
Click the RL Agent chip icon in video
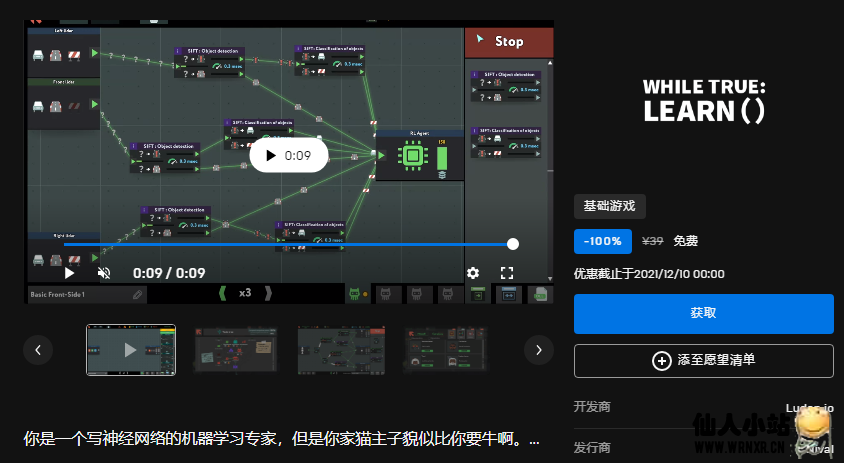point(412,156)
